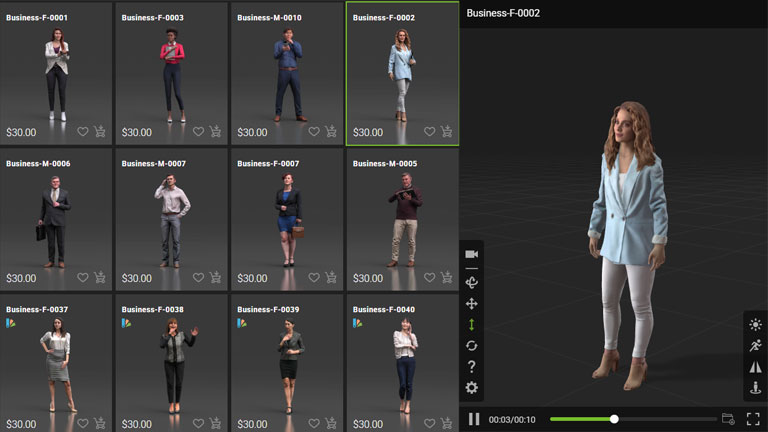Enter fullscreen viewer mode

753,419
